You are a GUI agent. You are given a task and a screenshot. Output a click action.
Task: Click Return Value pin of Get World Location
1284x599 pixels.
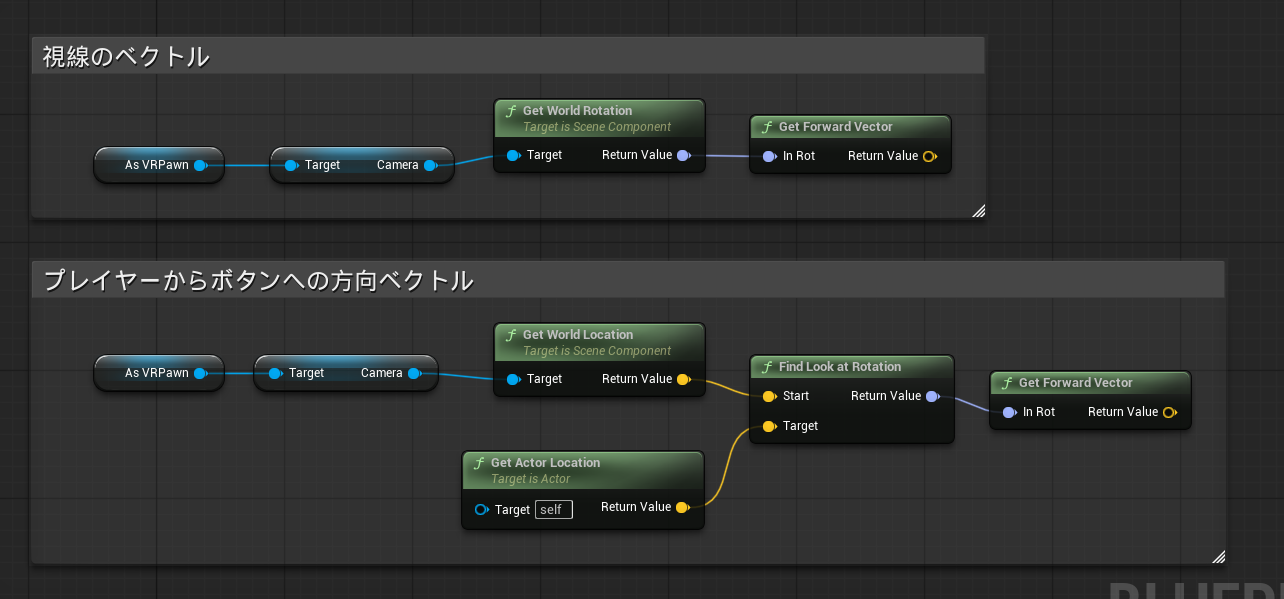click(683, 379)
